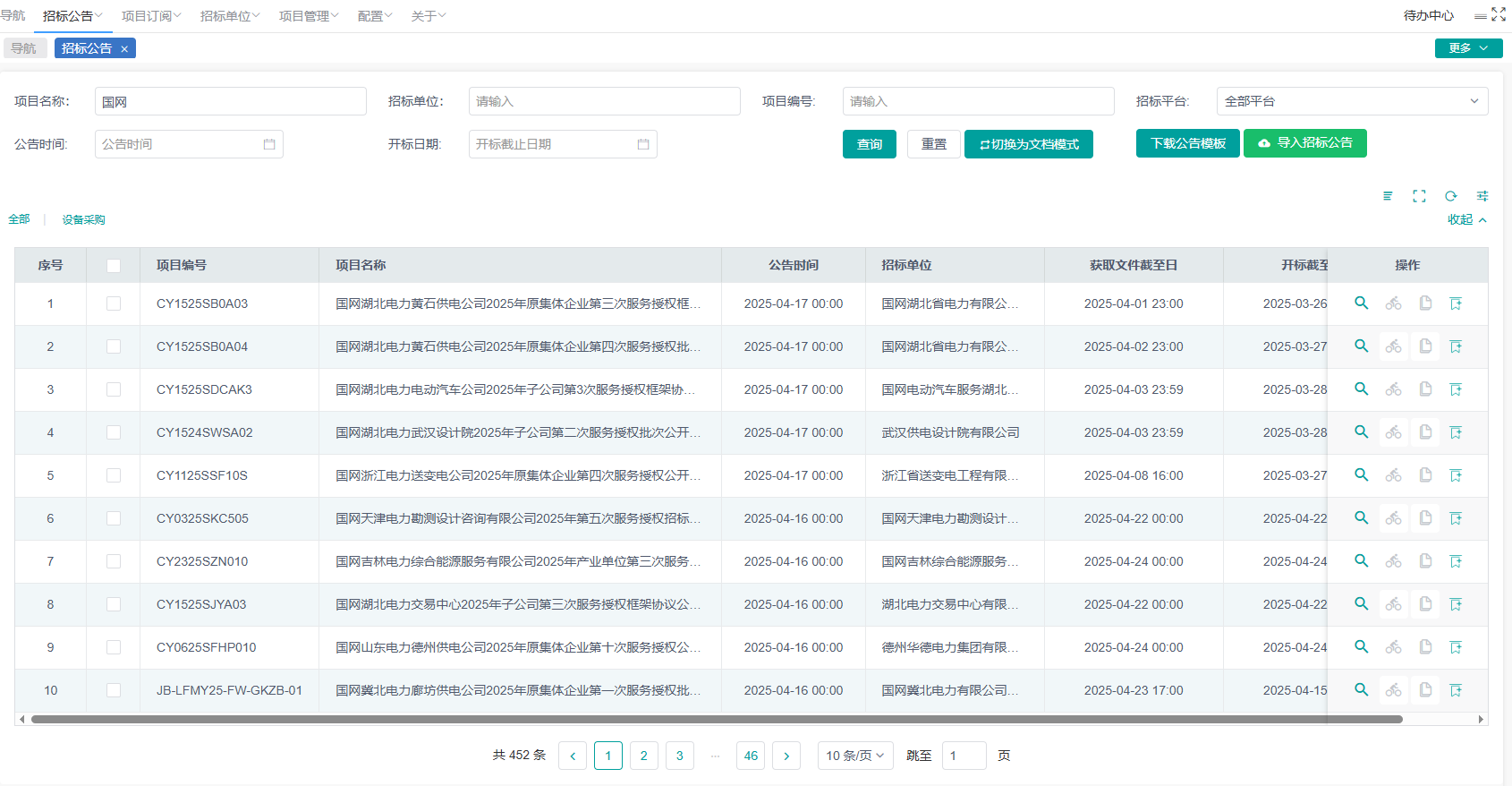Click the bicycle icon for row CY0325SKC505
Screen dimensions: 1512x786
[x=1393, y=518]
